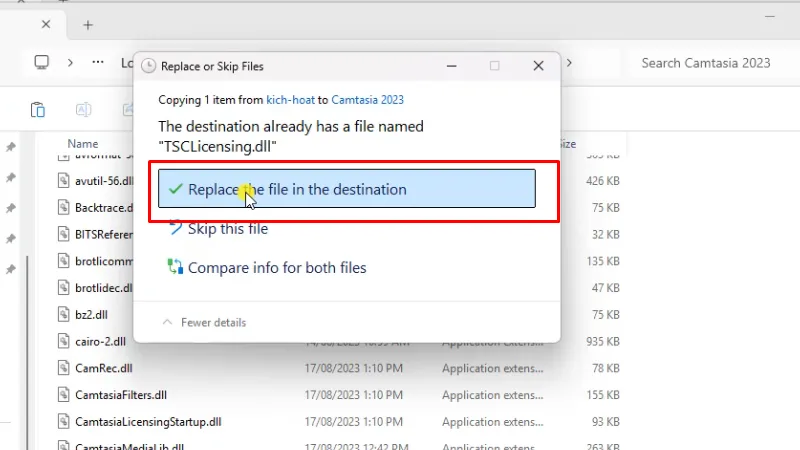Select Compare info for both files
Screen dimensions: 800x450
click(276, 268)
